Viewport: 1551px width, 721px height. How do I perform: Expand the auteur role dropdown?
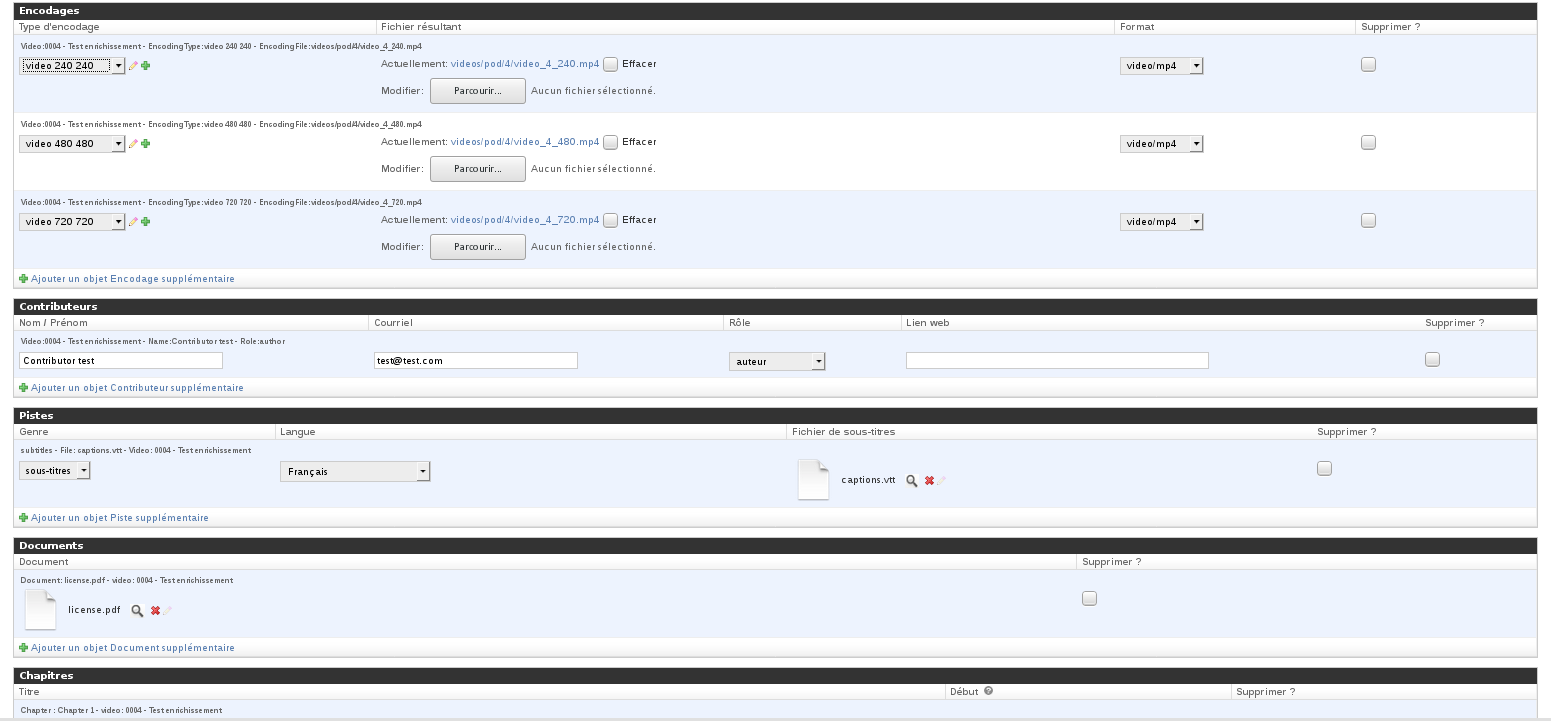[x=777, y=362]
